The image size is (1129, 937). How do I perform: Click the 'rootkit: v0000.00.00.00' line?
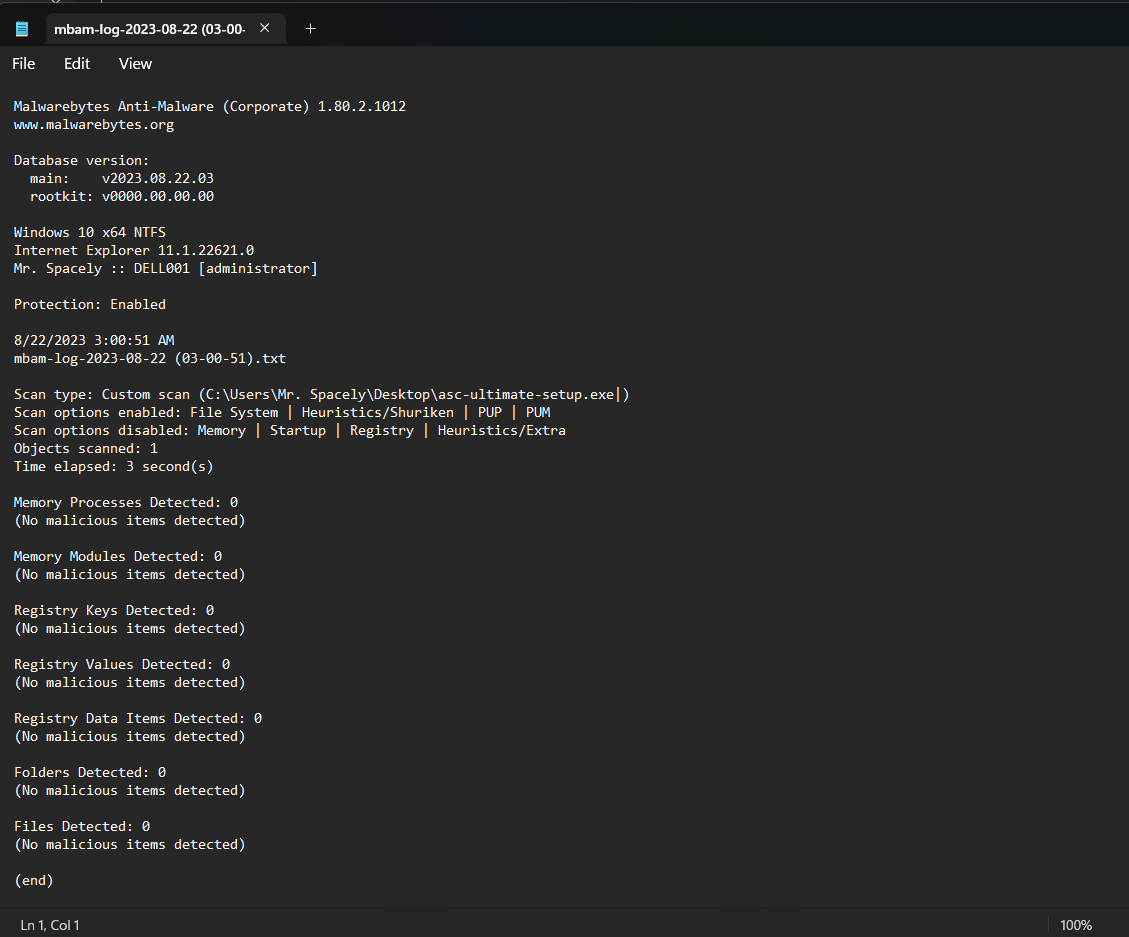click(122, 196)
